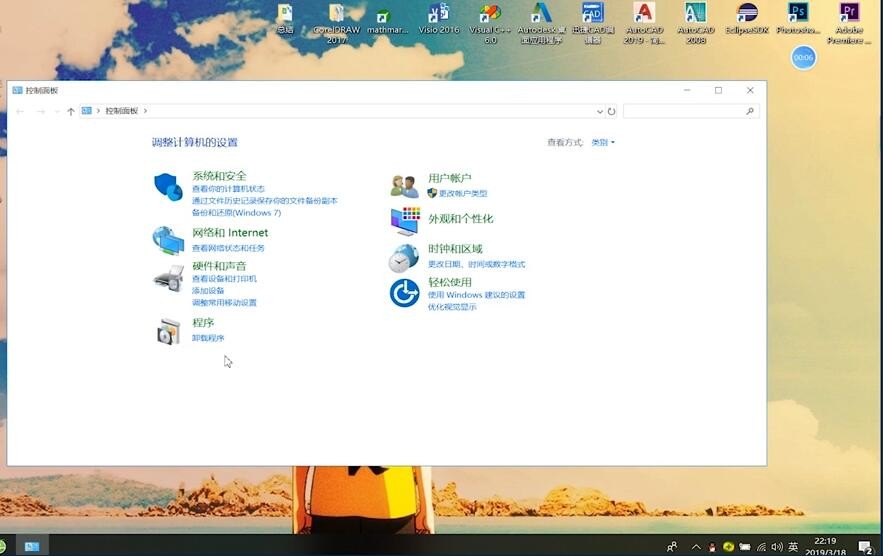The height and width of the screenshot is (556, 883).
Task: Click the Control Panel search box
Action: coord(684,111)
